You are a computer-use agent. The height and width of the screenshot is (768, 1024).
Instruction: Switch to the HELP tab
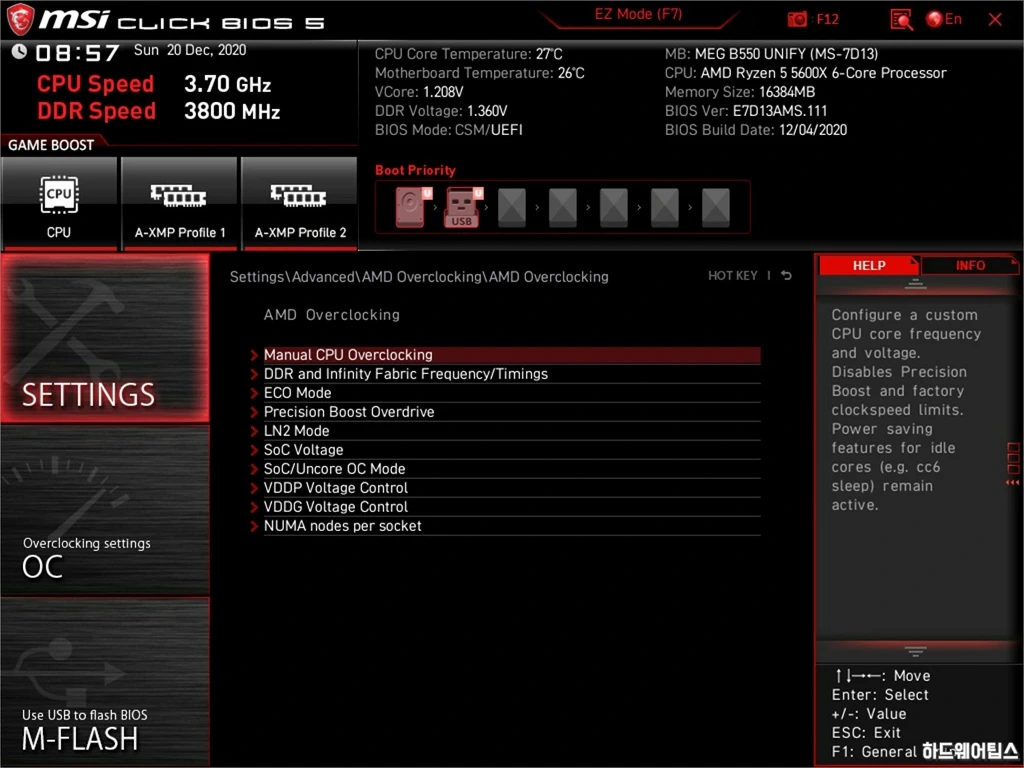point(868,266)
